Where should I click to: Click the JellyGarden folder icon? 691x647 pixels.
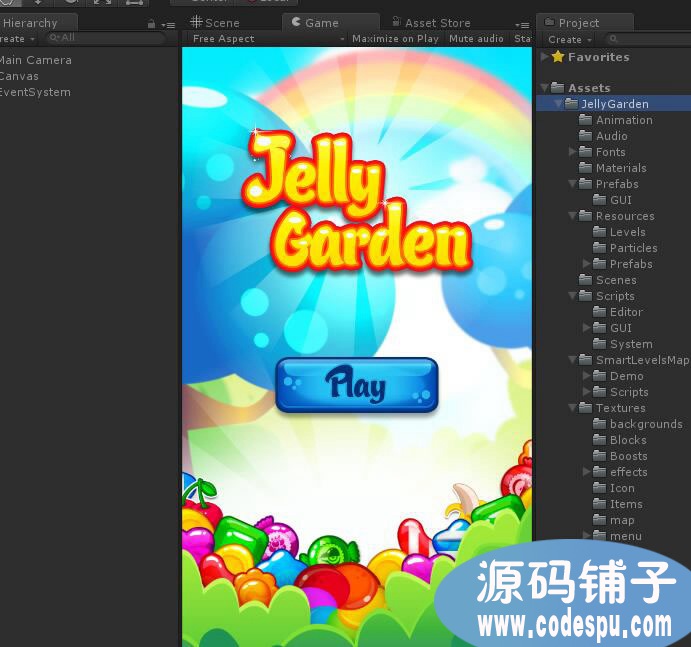click(x=572, y=104)
